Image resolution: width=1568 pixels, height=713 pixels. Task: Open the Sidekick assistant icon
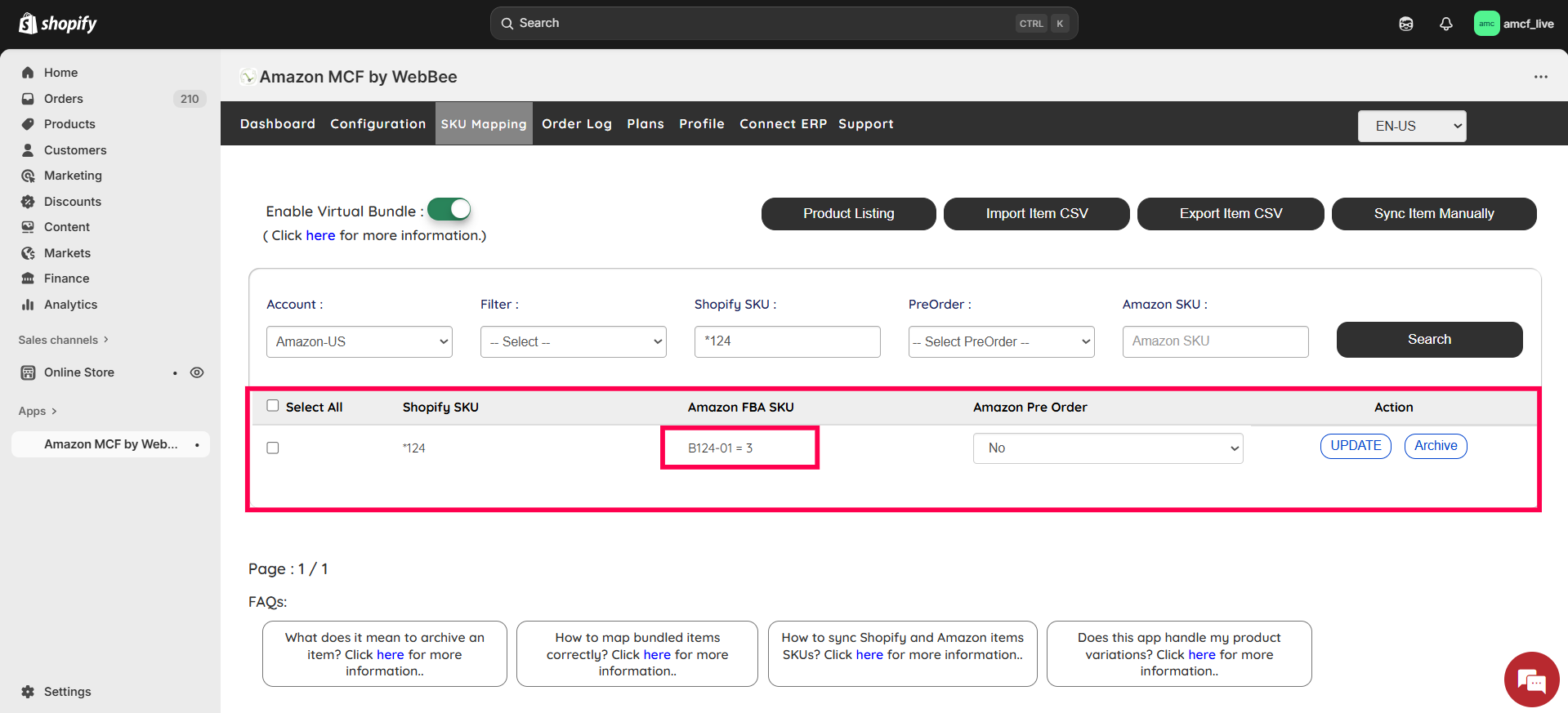tap(1405, 24)
